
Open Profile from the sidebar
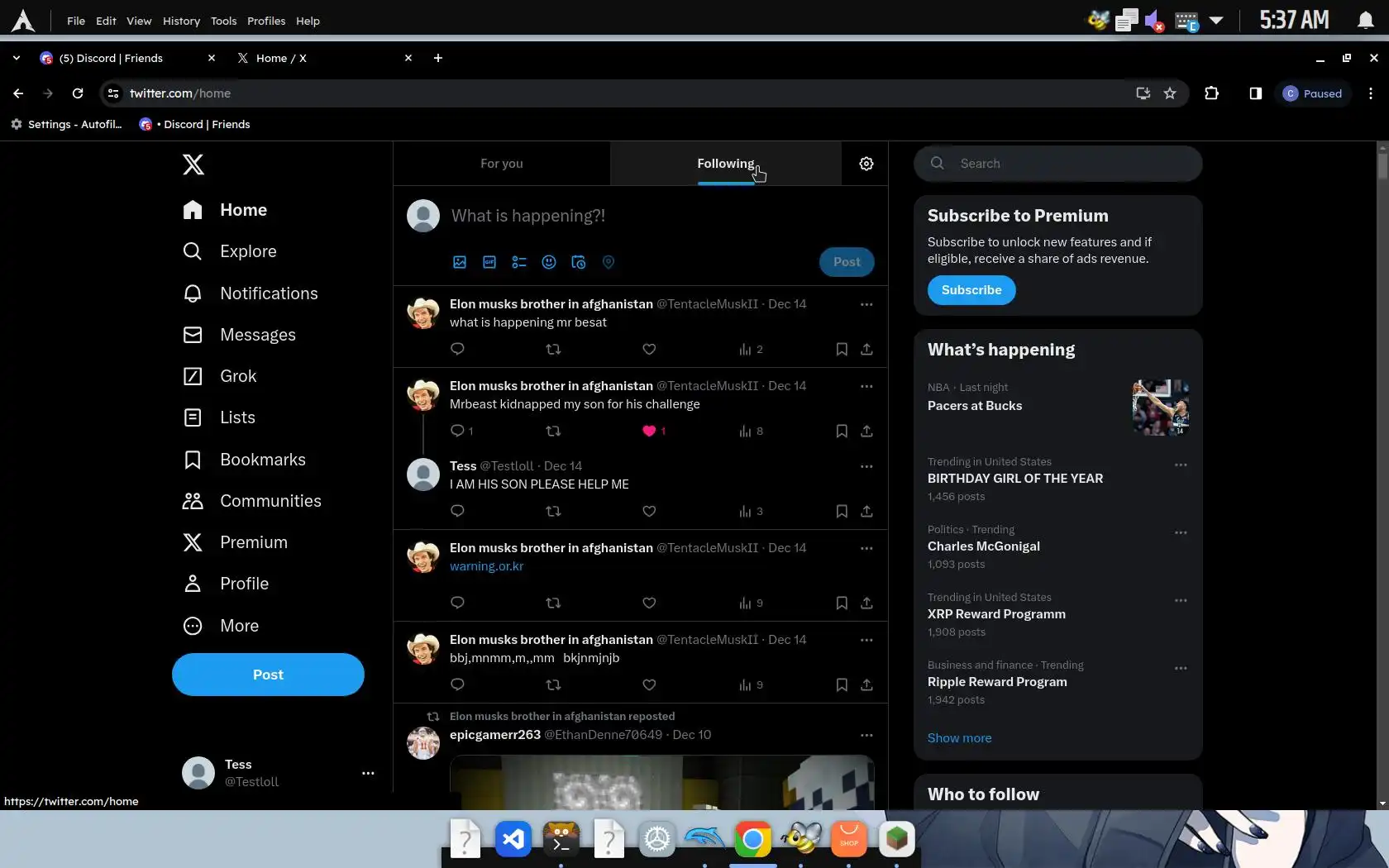[226, 584]
